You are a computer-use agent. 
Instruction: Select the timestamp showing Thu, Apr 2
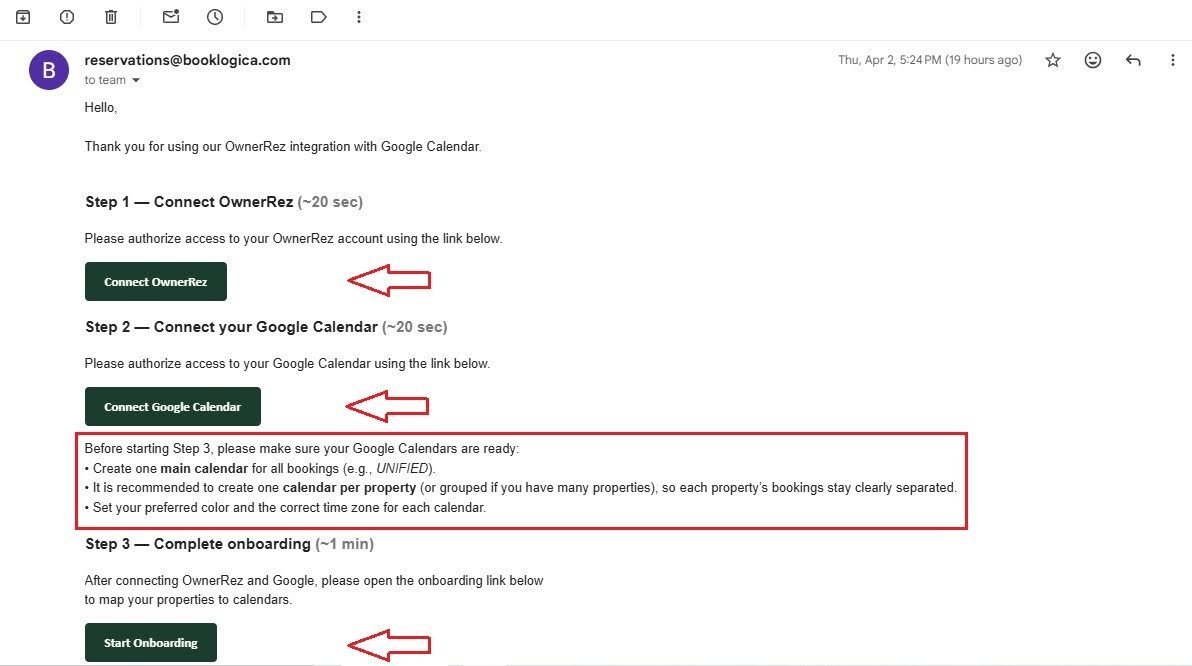pyautogui.click(x=930, y=60)
